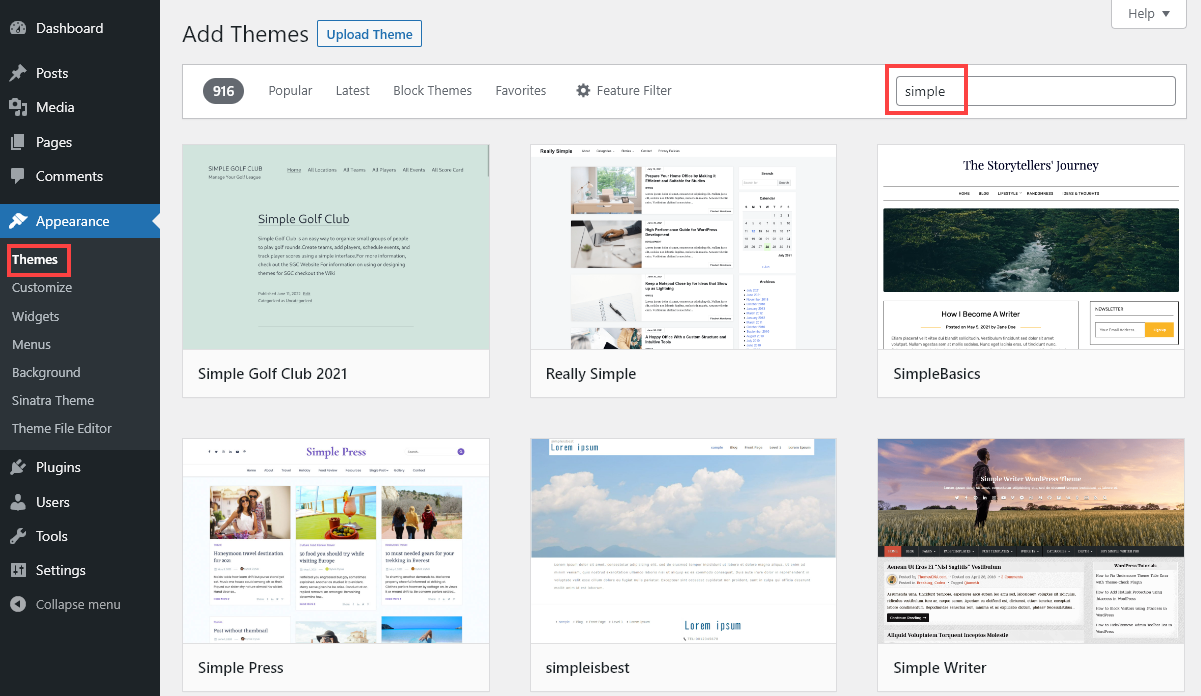The height and width of the screenshot is (696, 1201).
Task: Select Customize in the Appearance menu
Action: (x=41, y=288)
